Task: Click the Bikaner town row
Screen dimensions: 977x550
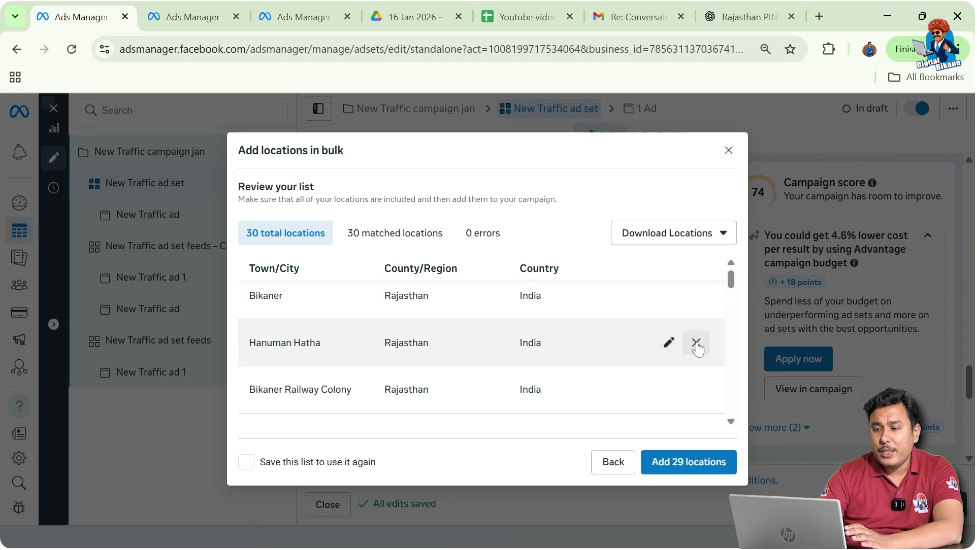Action: coord(482,296)
